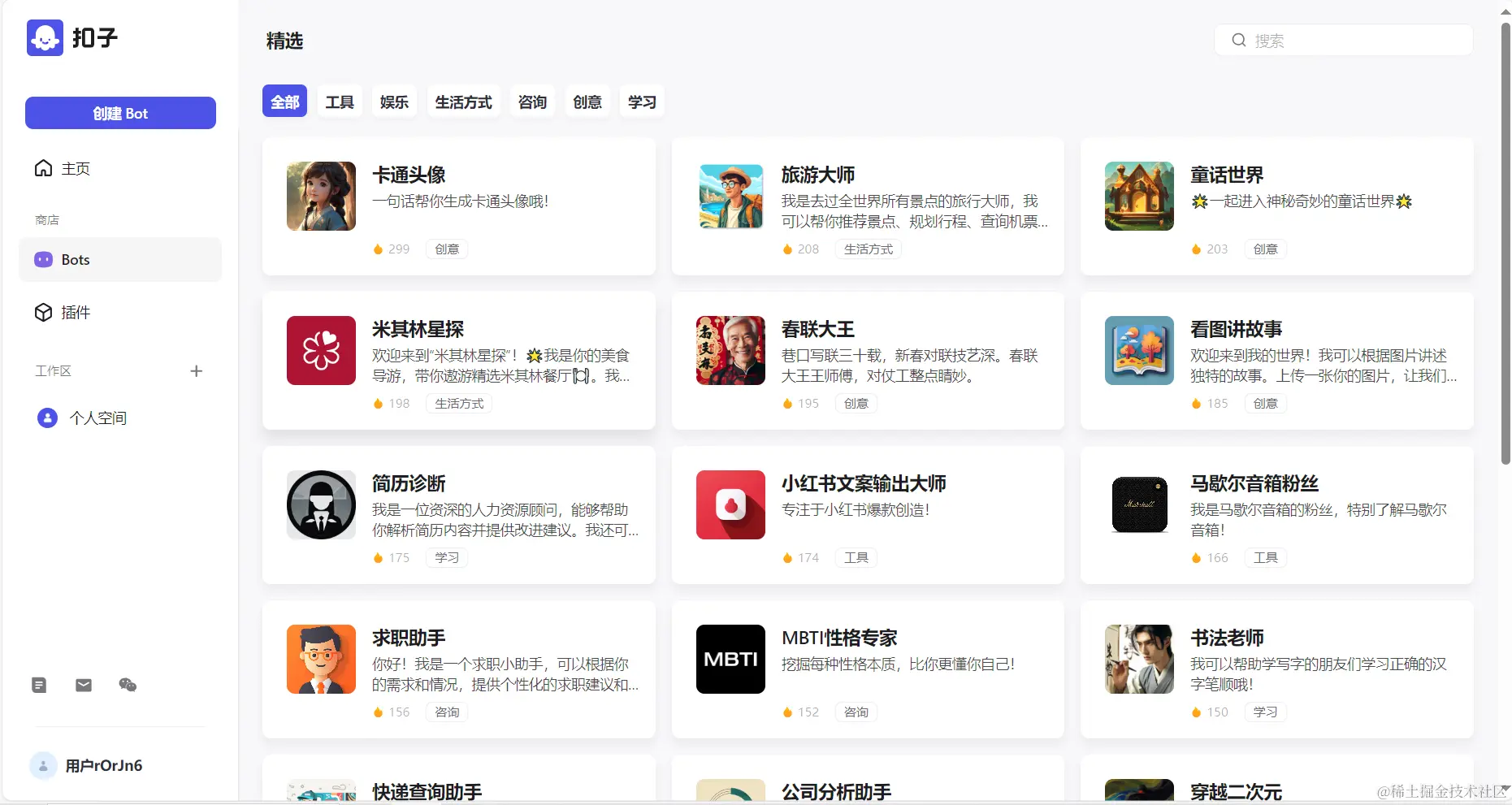This screenshot has height=805, width=1512.
Task: Open the 小红书文案输出大师 bot icon
Action: 730,504
